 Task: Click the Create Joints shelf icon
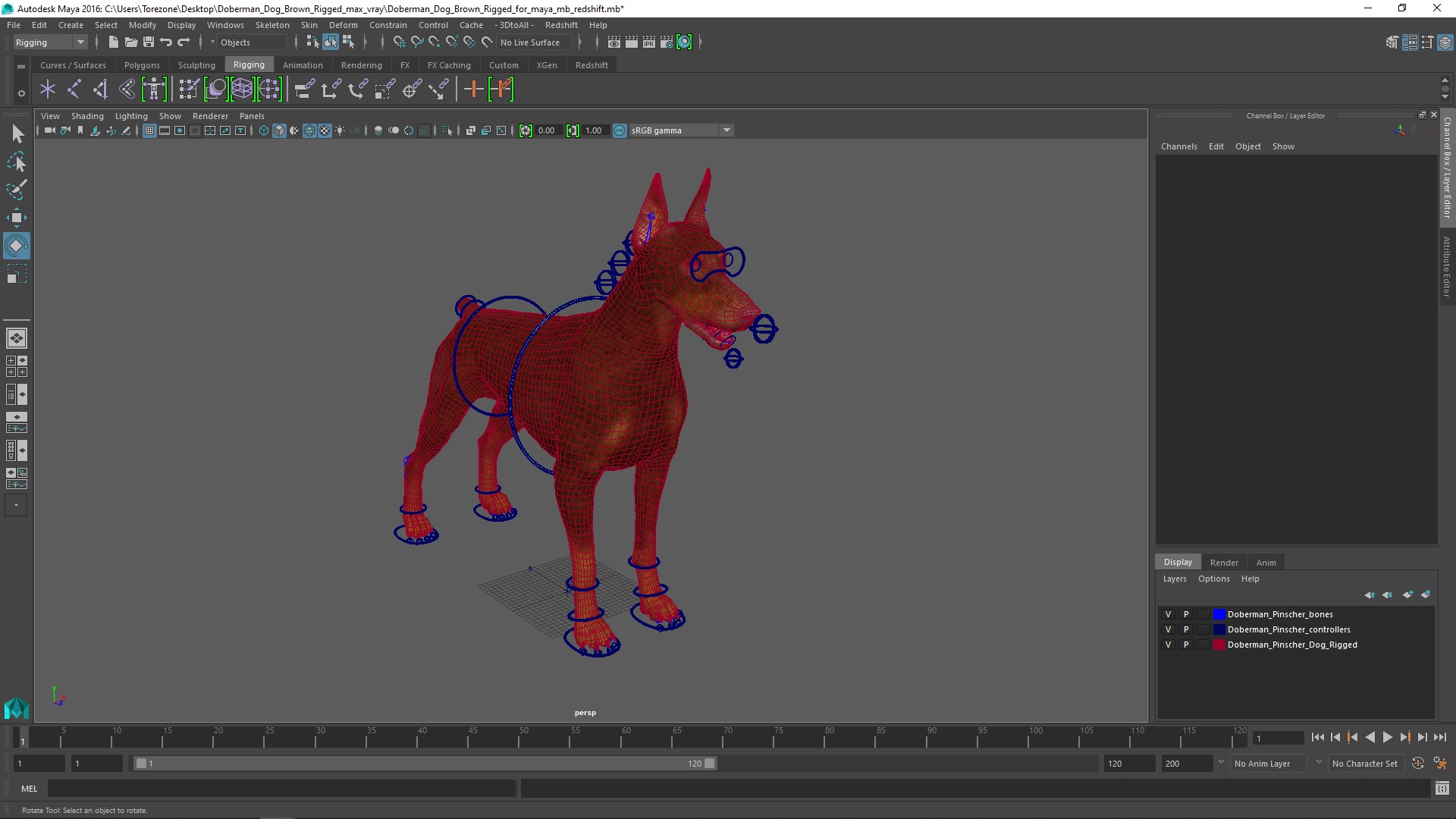(x=74, y=89)
